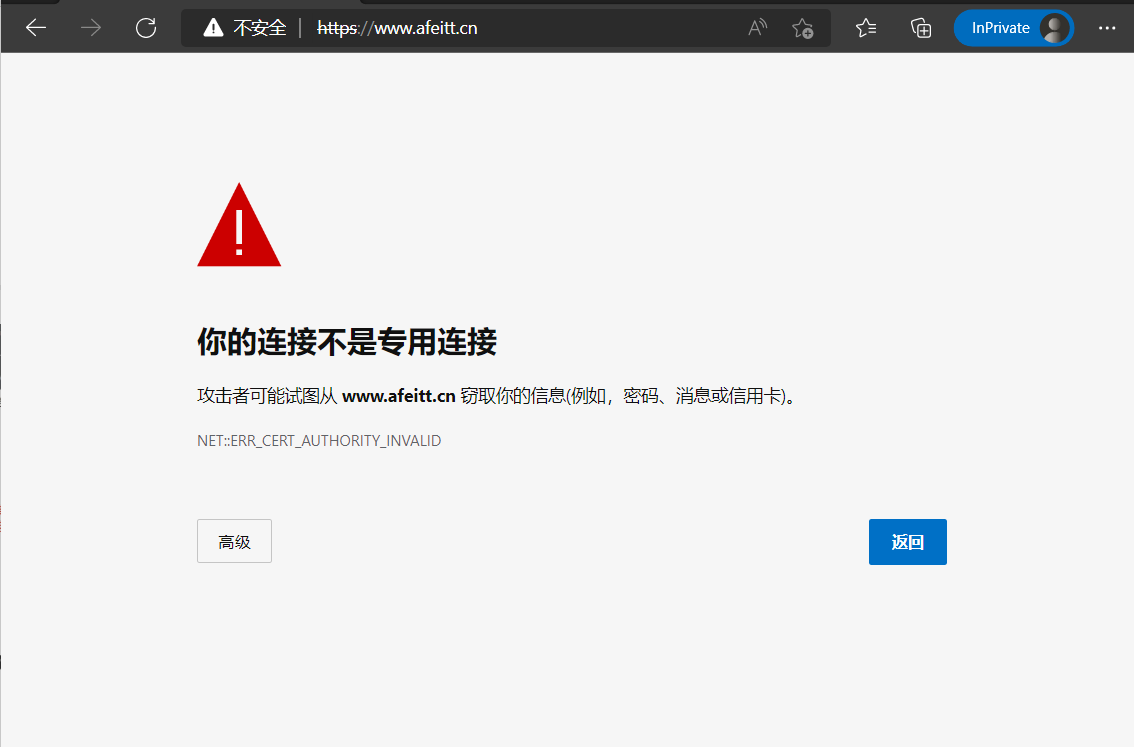Navigate back with the back arrow
Screen dimensions: 1134x747
36,28
